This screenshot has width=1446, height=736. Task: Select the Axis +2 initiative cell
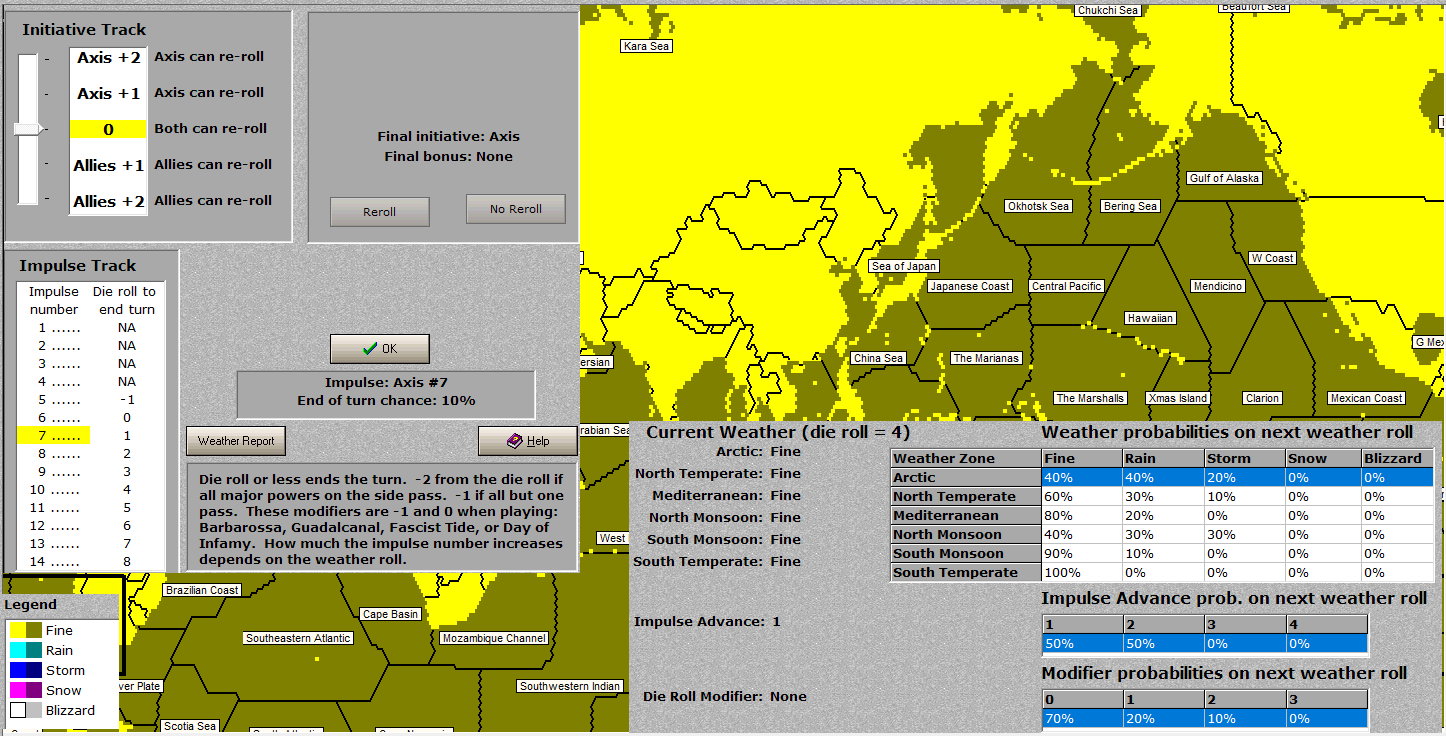[109, 58]
